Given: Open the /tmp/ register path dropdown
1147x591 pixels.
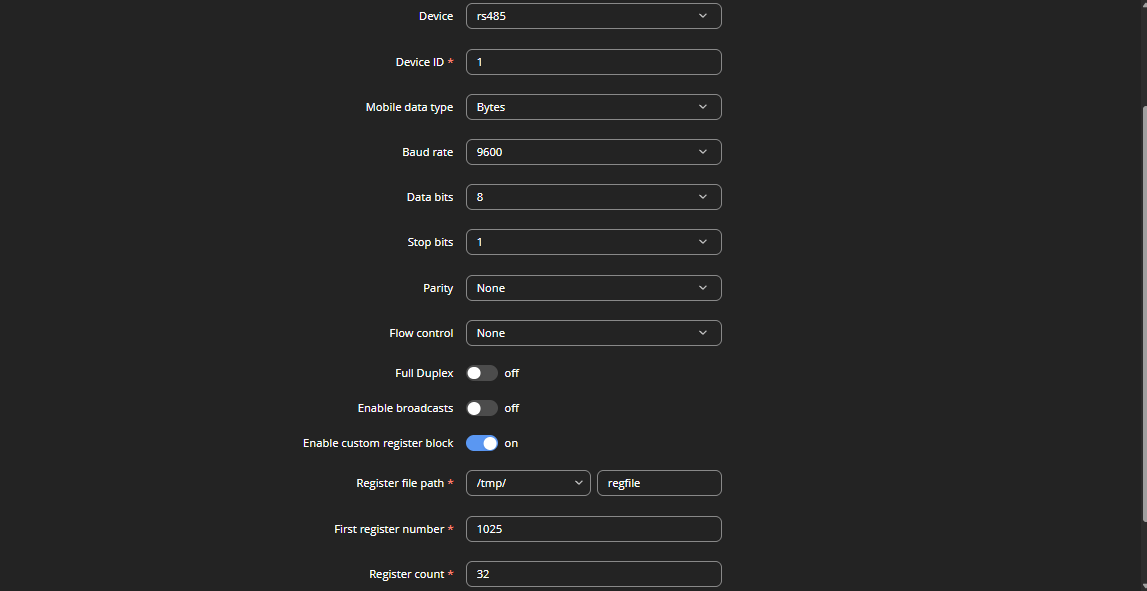Looking at the screenshot, I should (x=528, y=483).
